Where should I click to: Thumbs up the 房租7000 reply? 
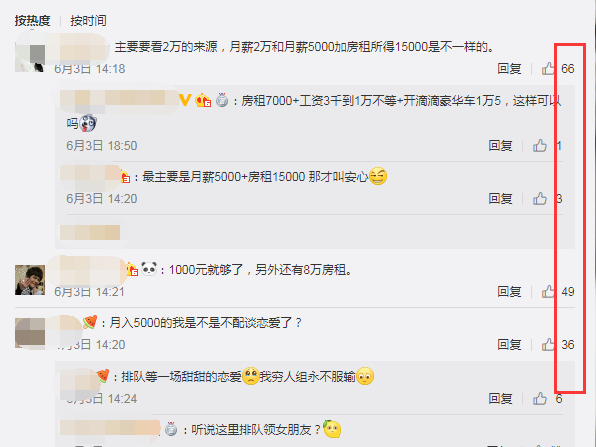tap(540, 146)
